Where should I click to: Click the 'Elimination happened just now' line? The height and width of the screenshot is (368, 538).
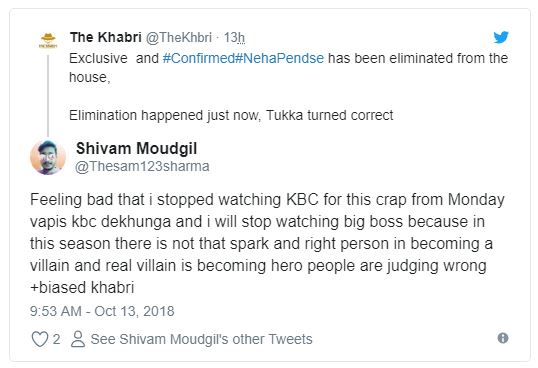coord(231,115)
